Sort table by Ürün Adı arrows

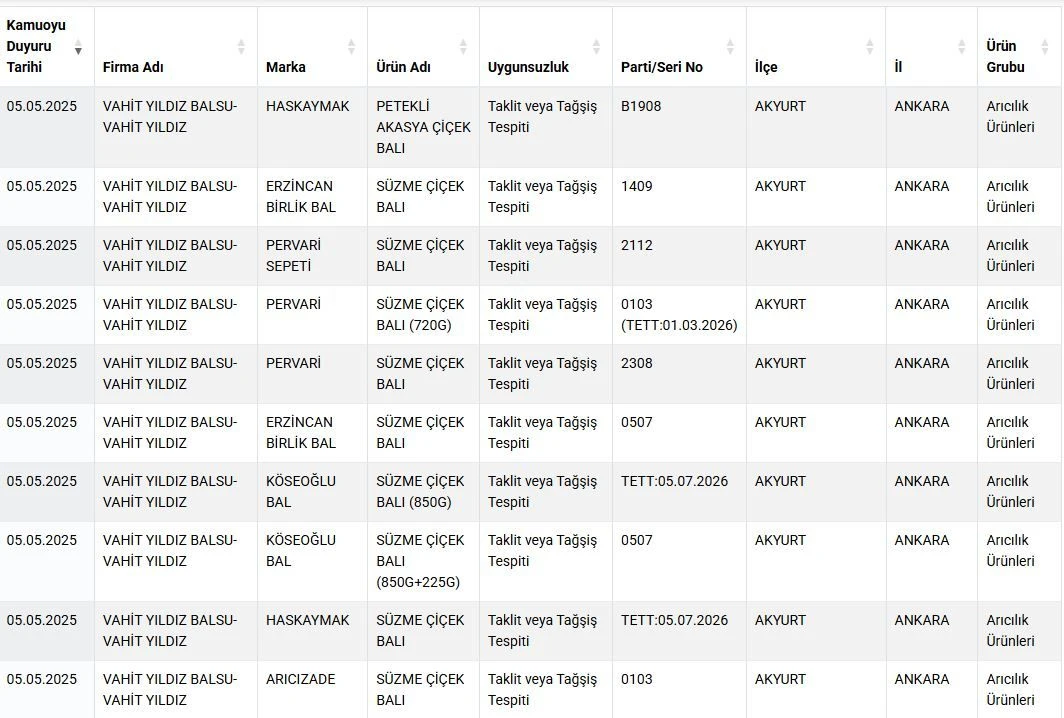[x=463, y=47]
